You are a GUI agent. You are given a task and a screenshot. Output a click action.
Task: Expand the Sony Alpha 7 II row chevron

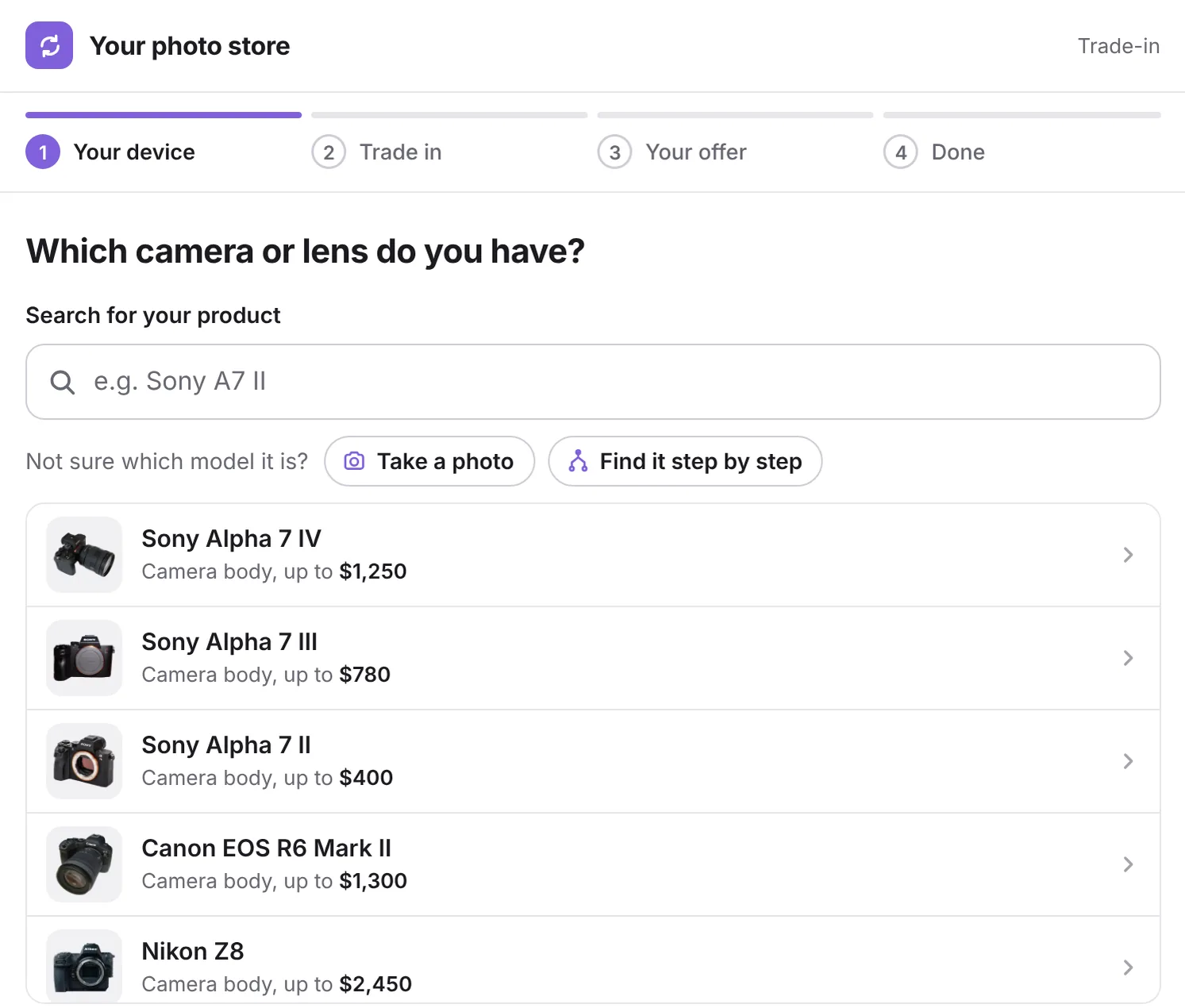[x=1128, y=761]
